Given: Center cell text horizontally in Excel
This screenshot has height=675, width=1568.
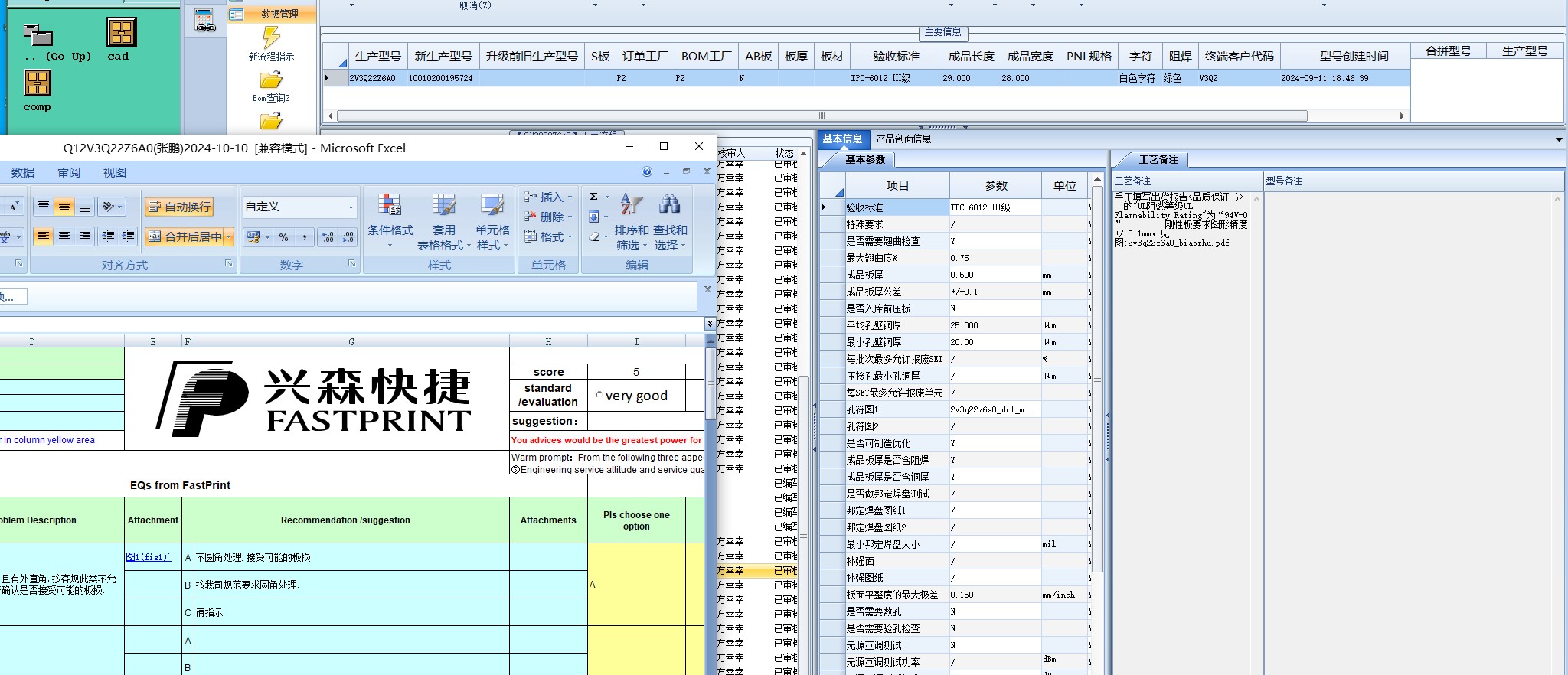Looking at the screenshot, I should (x=64, y=236).
